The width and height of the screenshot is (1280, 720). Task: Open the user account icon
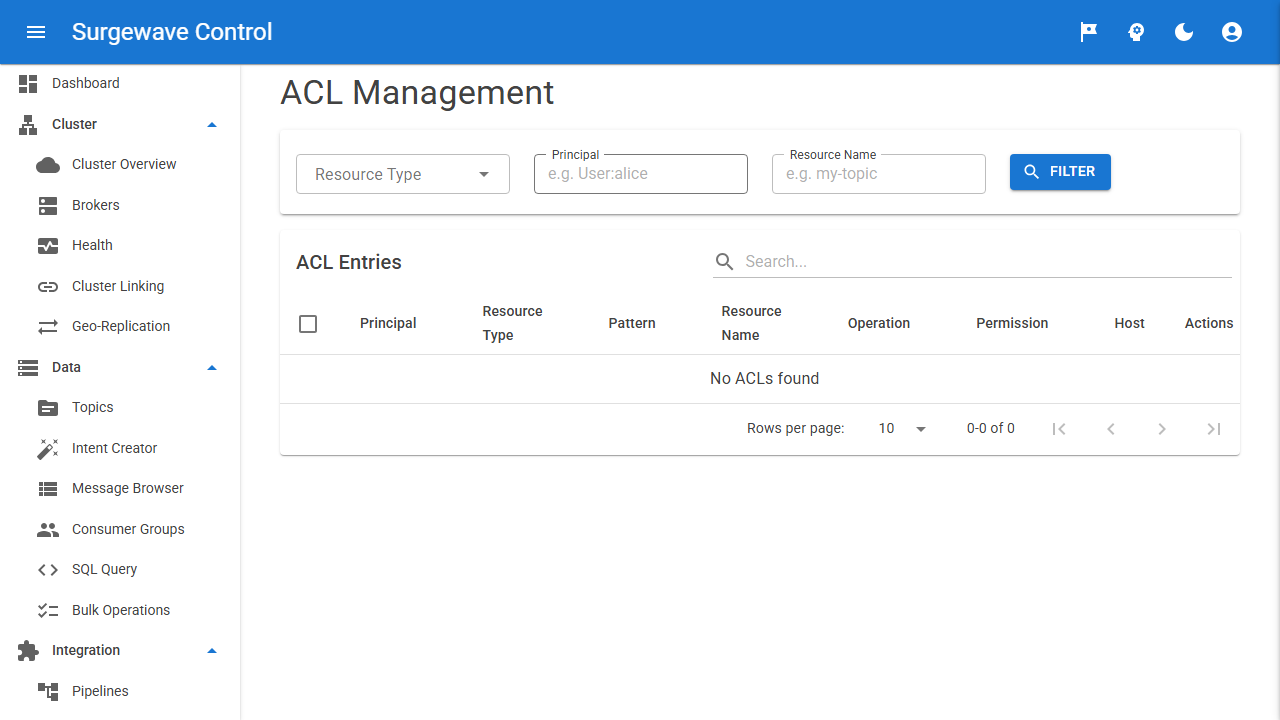pos(1232,32)
